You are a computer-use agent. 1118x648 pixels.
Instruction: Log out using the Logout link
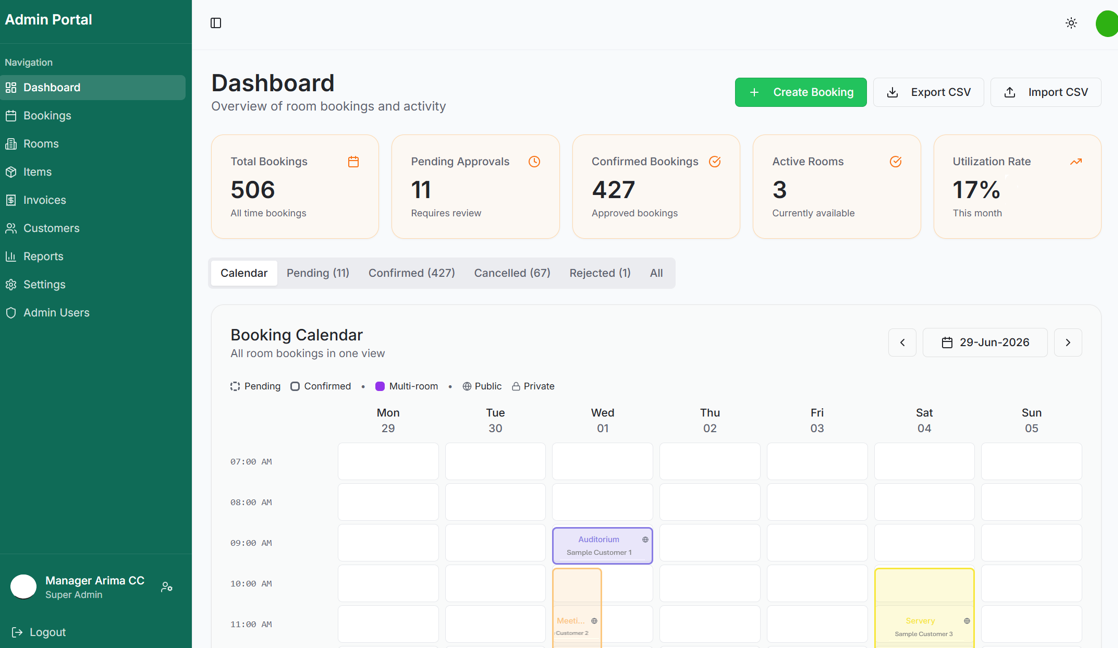[x=39, y=632]
